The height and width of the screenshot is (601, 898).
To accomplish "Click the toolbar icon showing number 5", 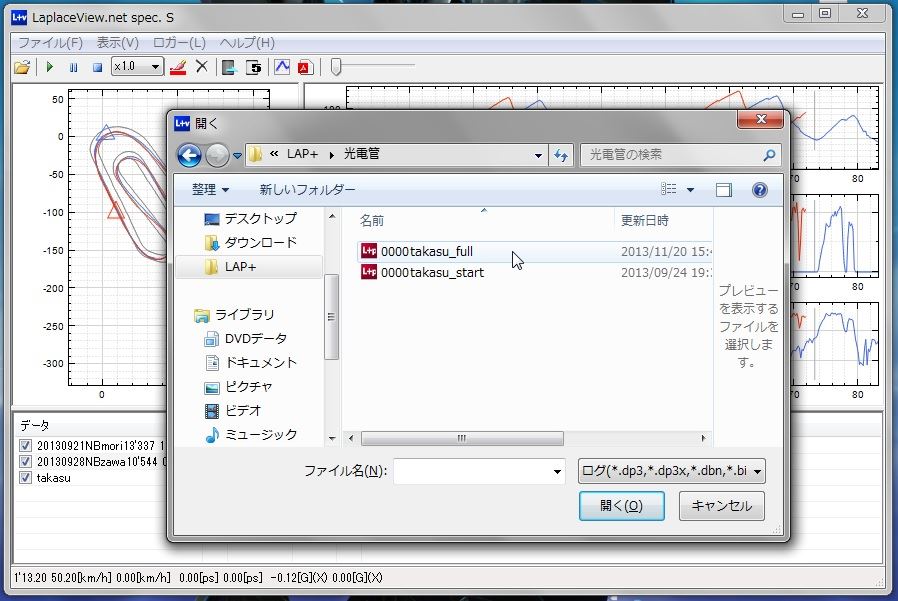I will 254,68.
